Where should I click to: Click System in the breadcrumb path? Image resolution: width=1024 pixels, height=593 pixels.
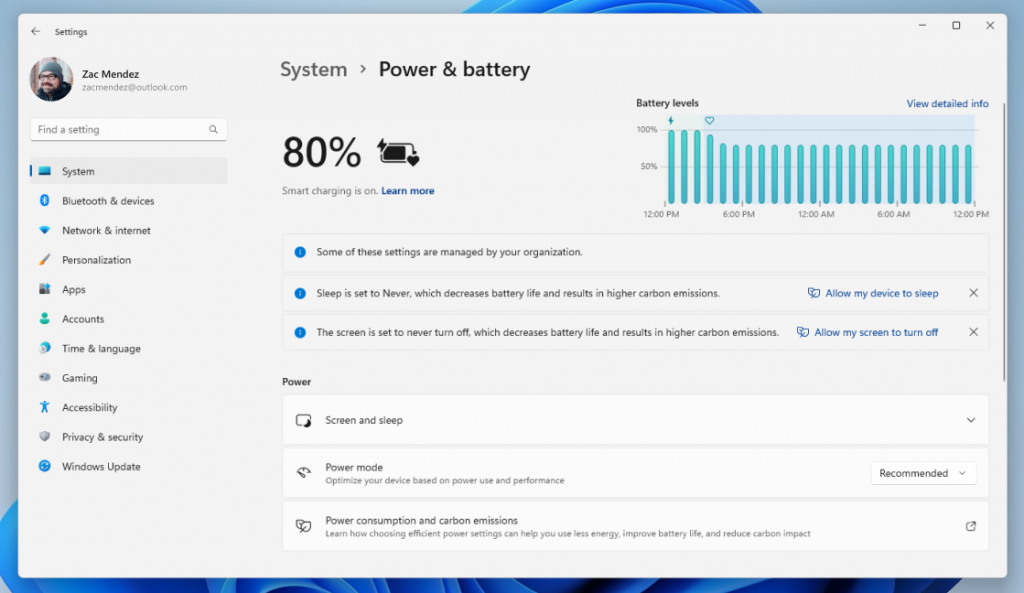(x=313, y=69)
